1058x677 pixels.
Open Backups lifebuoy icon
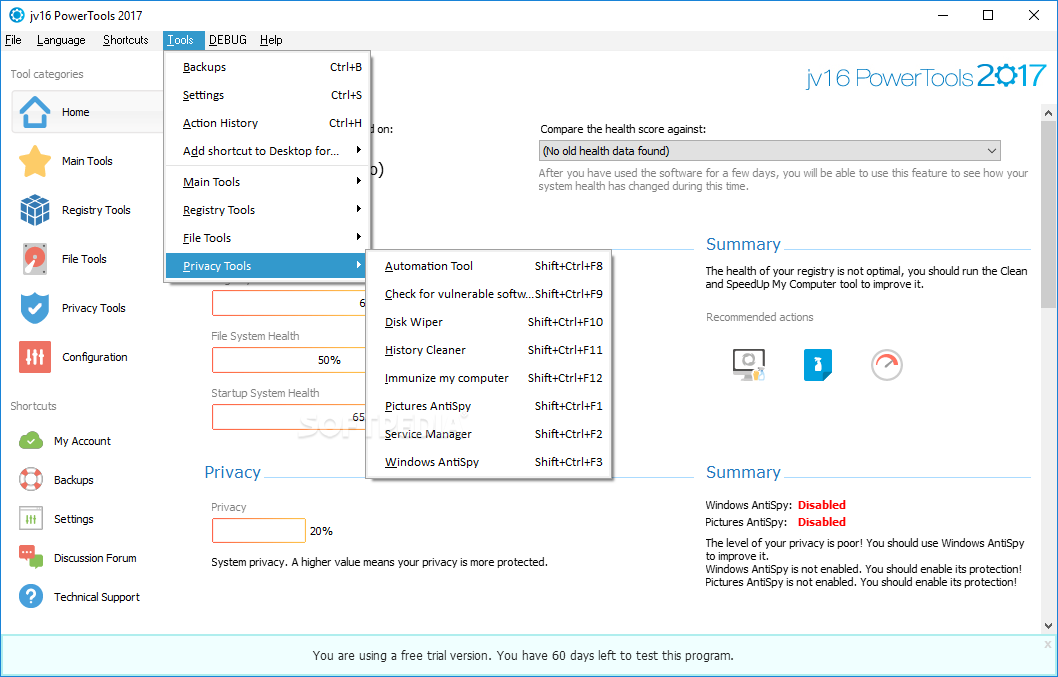tap(31, 480)
